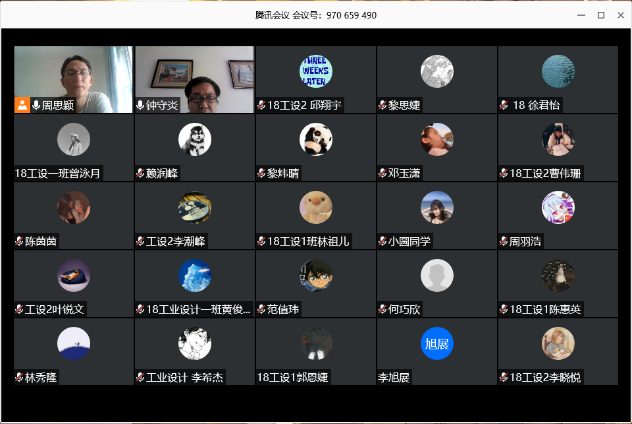Click the microphone icon next to 钟守炎
Image resolution: width=632 pixels, height=424 pixels.
[x=141, y=105]
